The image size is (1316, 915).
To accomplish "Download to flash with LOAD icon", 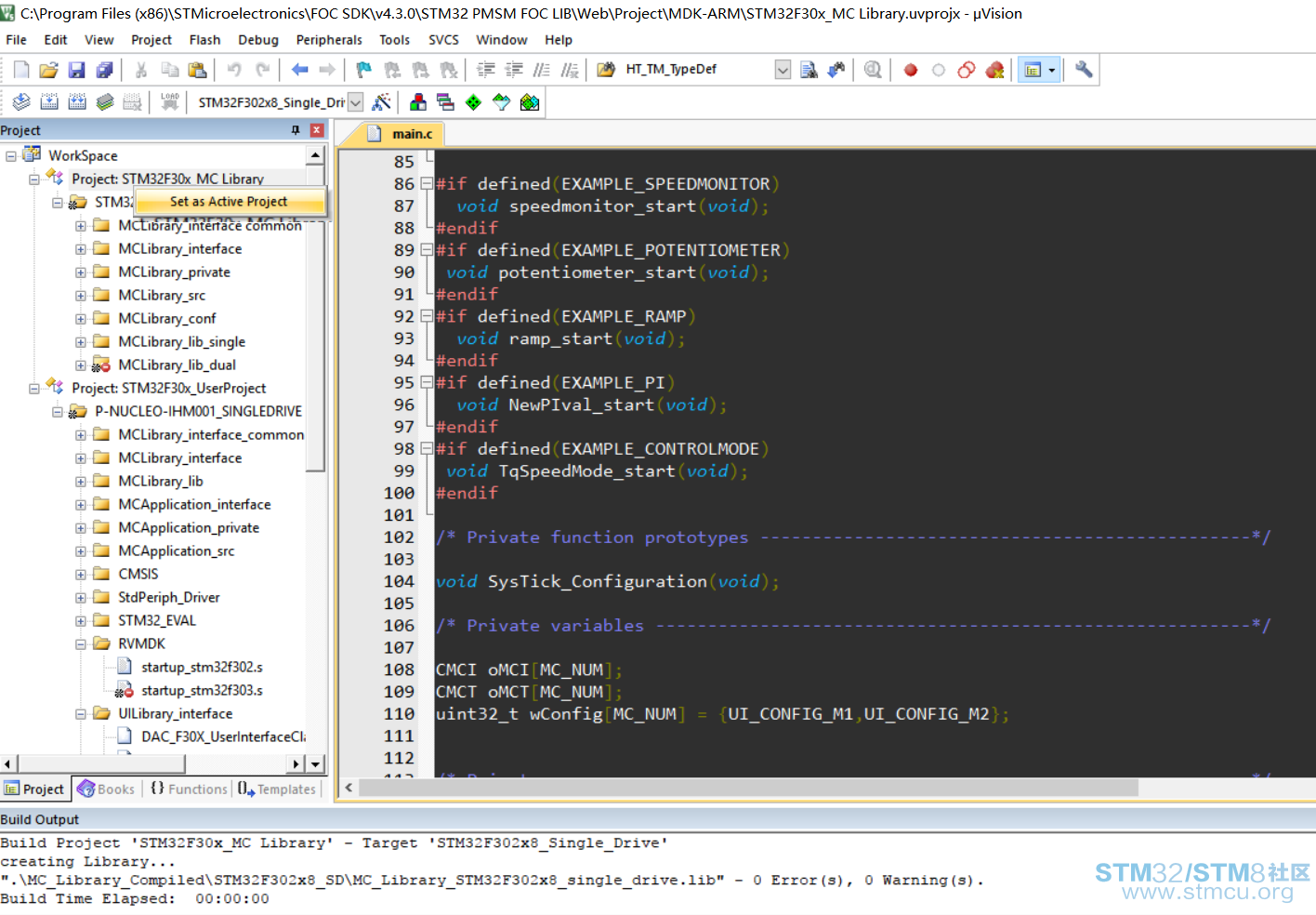I will click(x=169, y=102).
